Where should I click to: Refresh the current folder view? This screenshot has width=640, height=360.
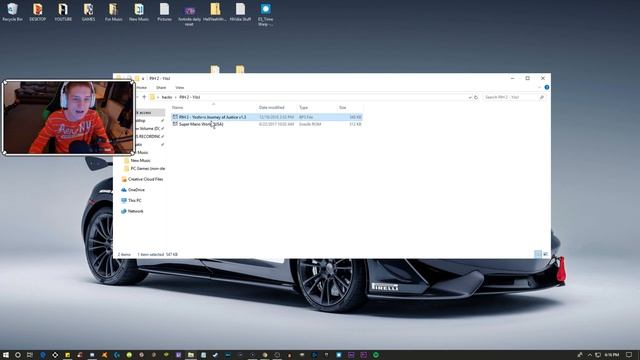click(476, 97)
